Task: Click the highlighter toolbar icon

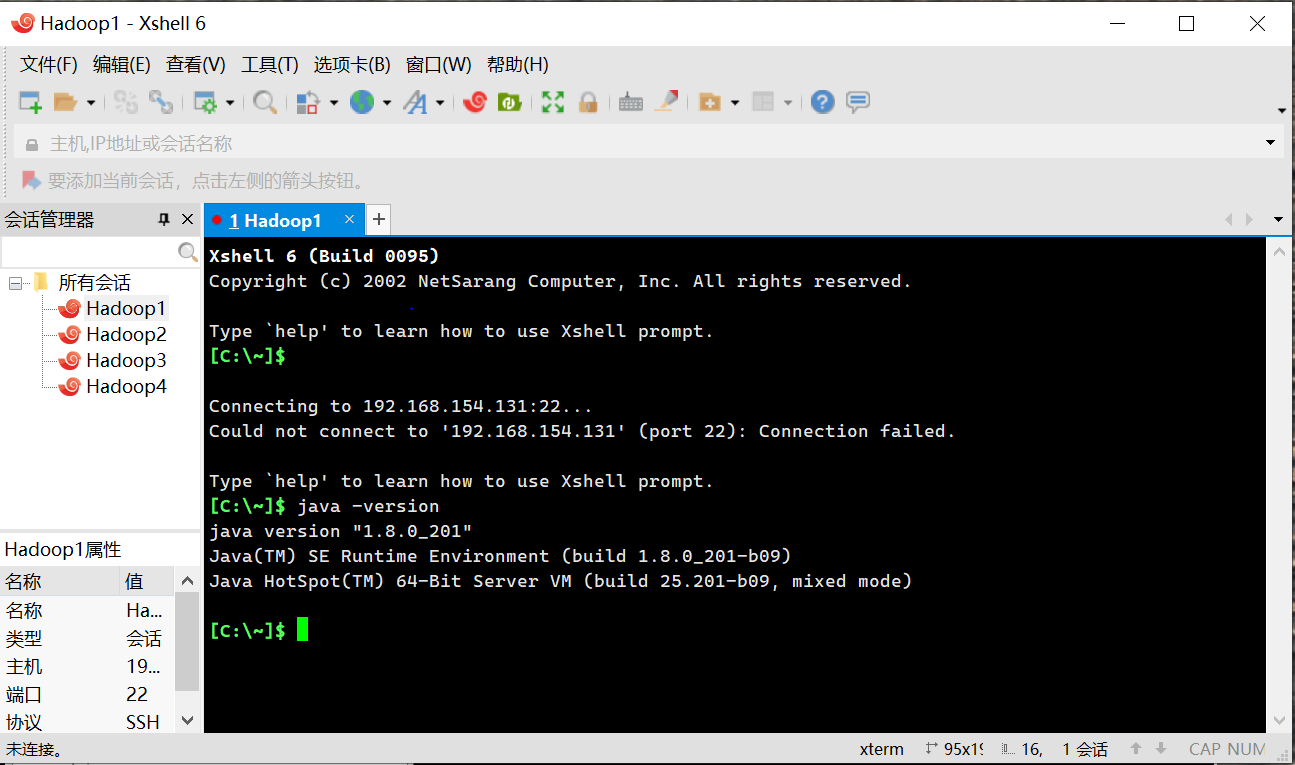Action: point(666,102)
